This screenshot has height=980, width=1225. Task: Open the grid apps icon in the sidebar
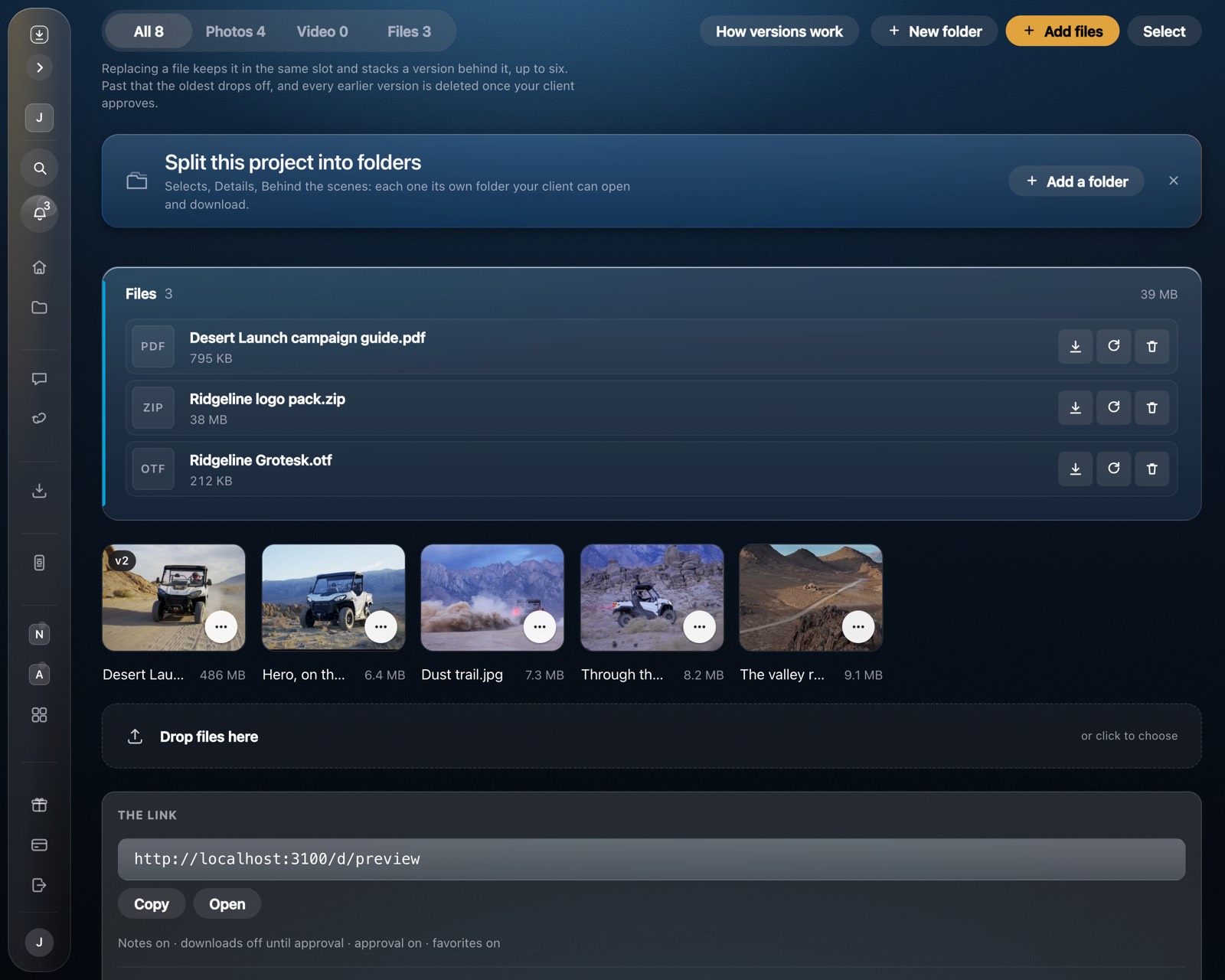[x=40, y=714]
